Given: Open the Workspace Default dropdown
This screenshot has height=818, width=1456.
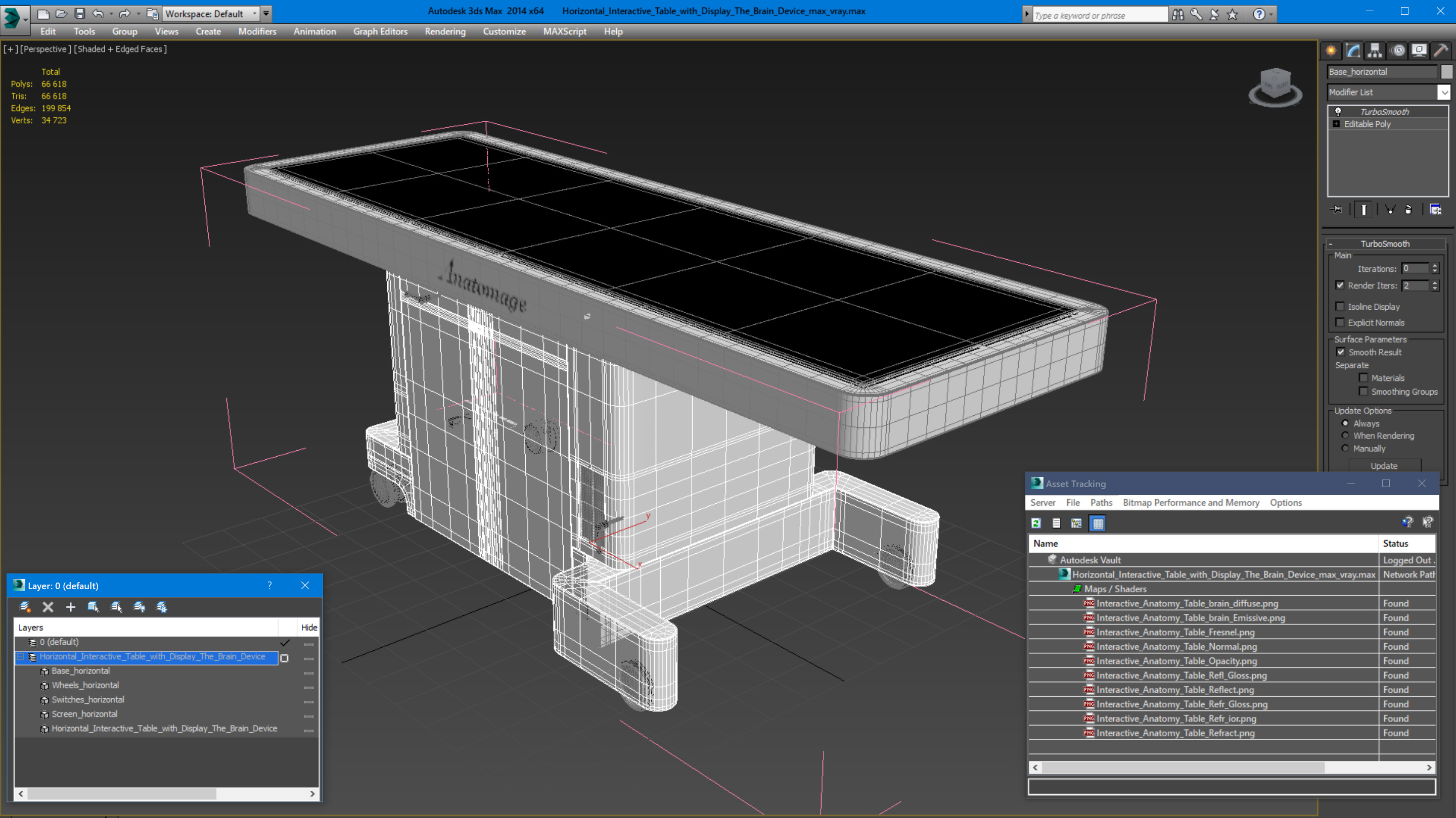Looking at the screenshot, I should click(x=210, y=14).
